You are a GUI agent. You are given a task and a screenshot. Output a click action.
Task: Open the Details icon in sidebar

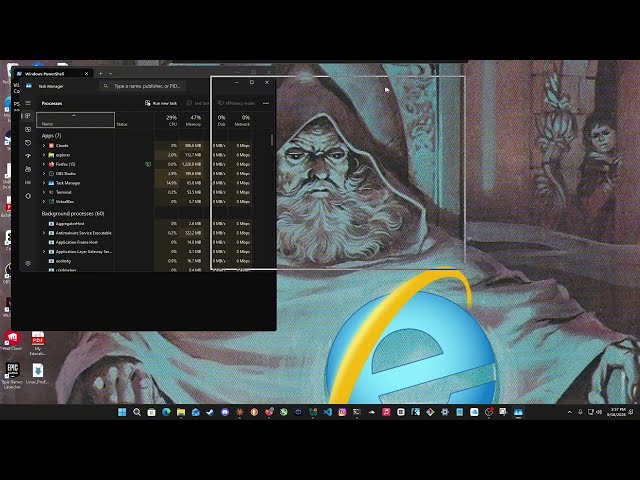tap(28, 182)
